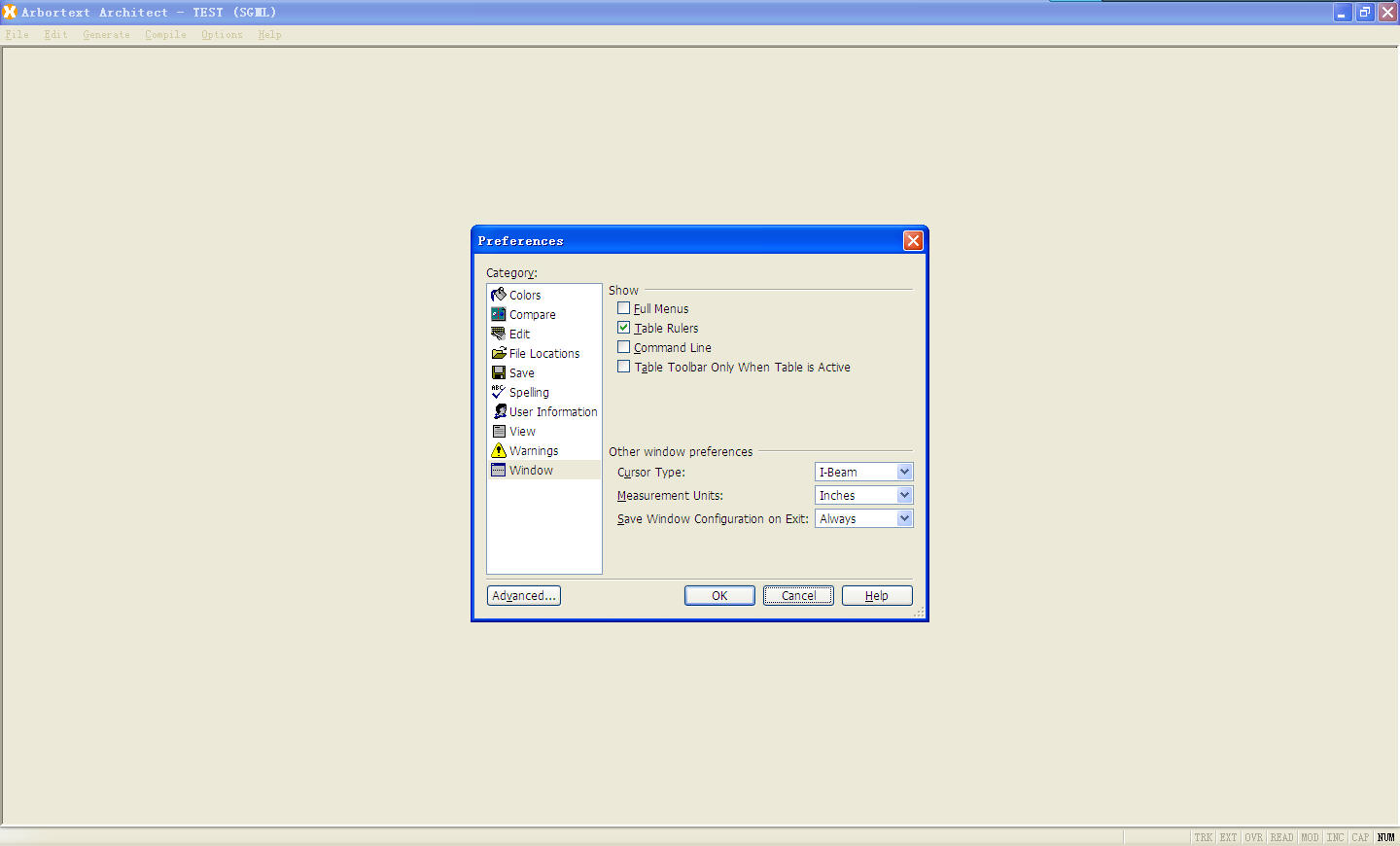Click the Save floppy disk icon

(499, 372)
